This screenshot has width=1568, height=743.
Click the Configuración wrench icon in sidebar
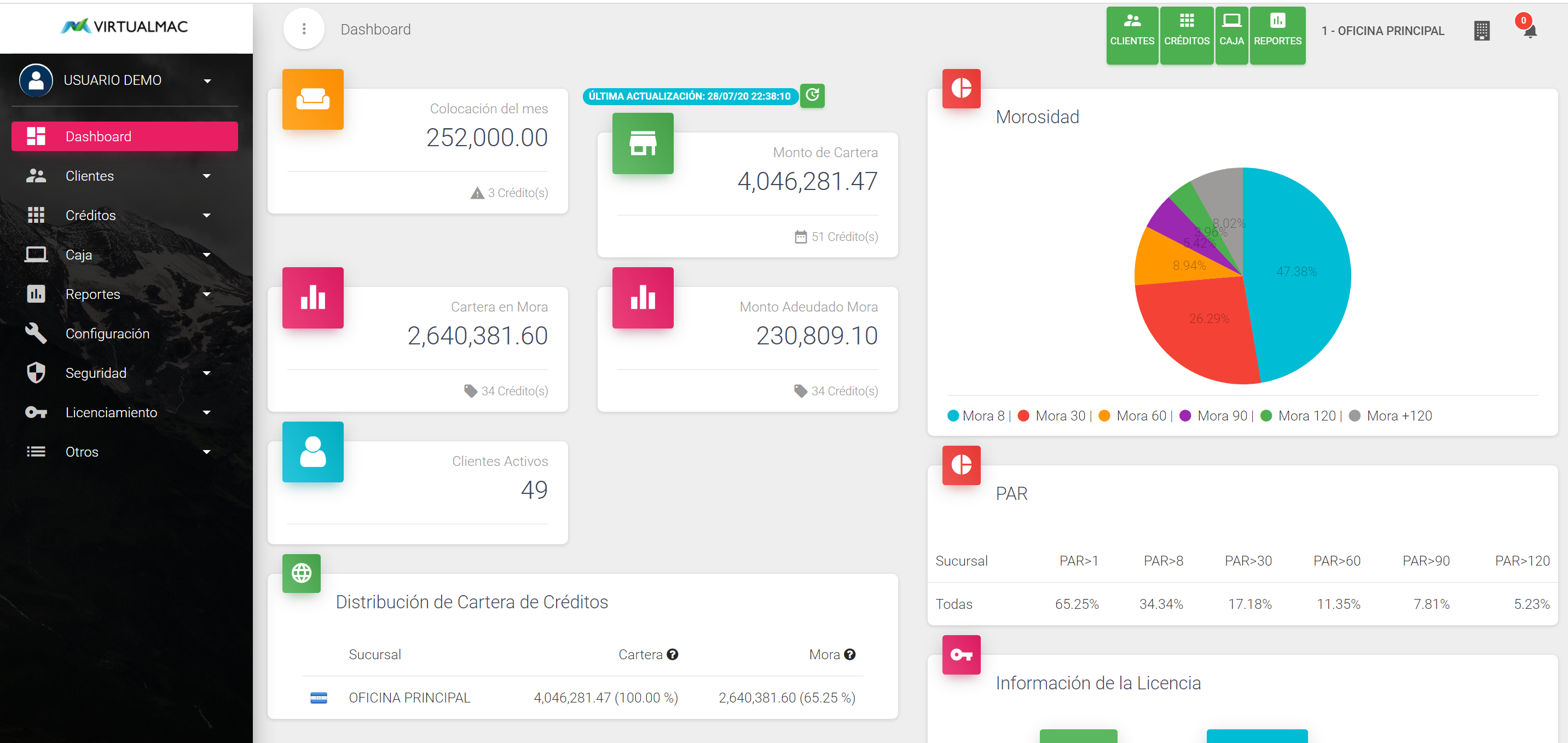(x=37, y=333)
